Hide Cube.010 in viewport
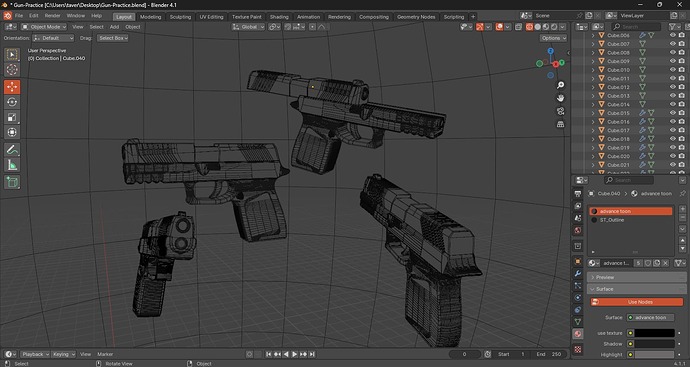The width and height of the screenshot is (690, 367). click(672, 70)
